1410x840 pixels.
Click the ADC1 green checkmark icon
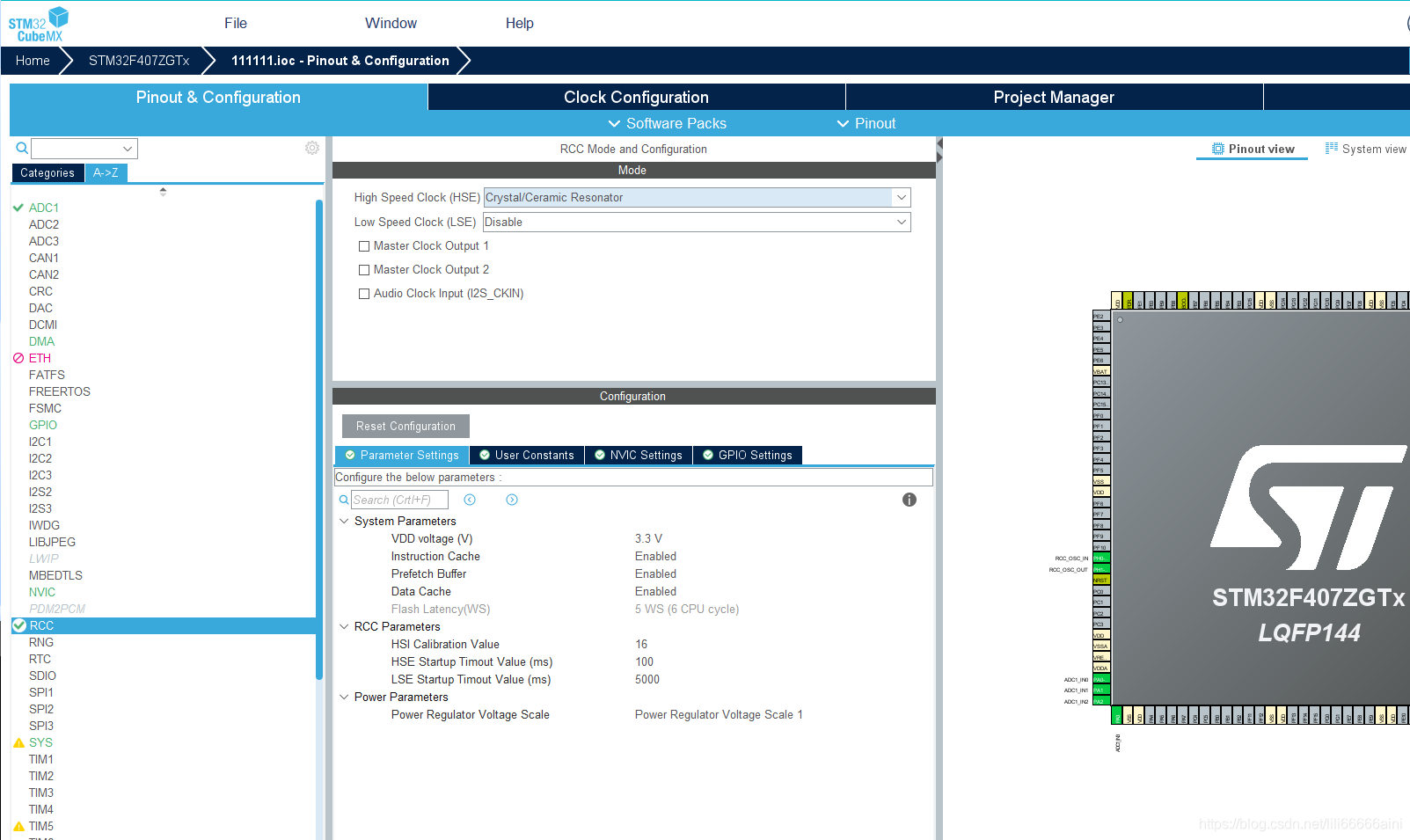tap(18, 208)
